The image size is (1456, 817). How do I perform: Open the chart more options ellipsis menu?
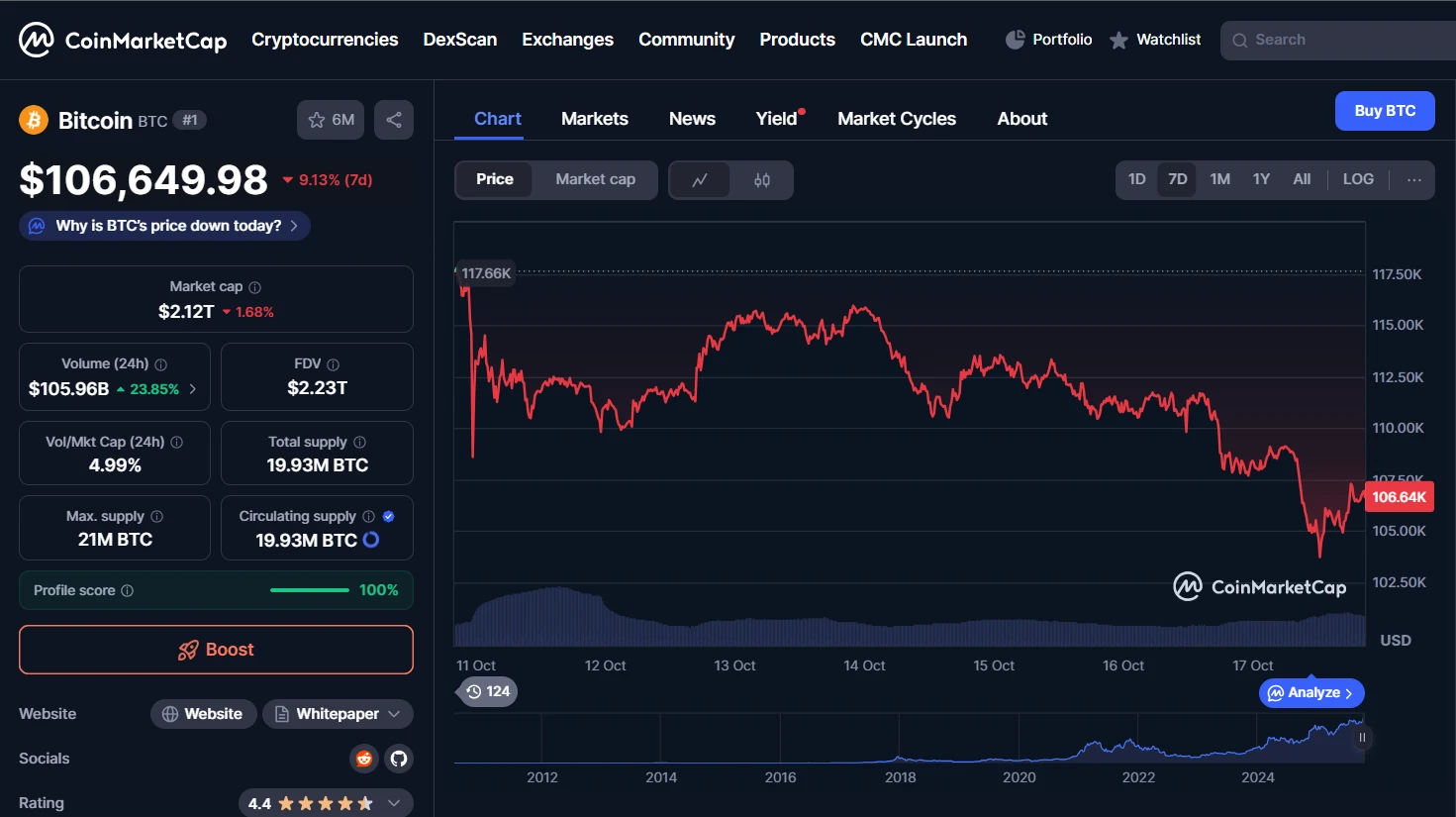click(x=1413, y=179)
